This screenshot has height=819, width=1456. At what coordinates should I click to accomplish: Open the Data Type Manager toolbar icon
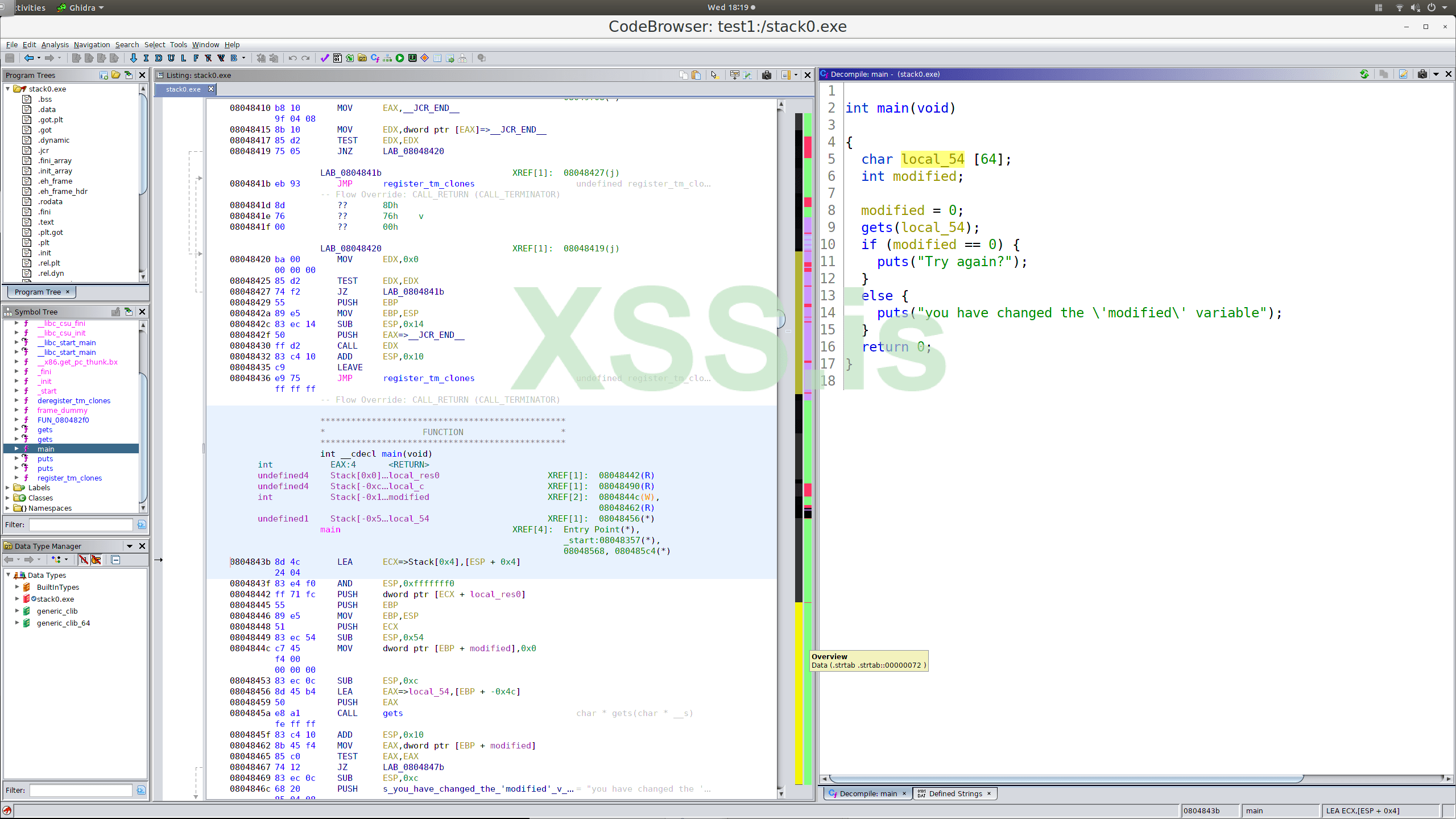(x=362, y=58)
